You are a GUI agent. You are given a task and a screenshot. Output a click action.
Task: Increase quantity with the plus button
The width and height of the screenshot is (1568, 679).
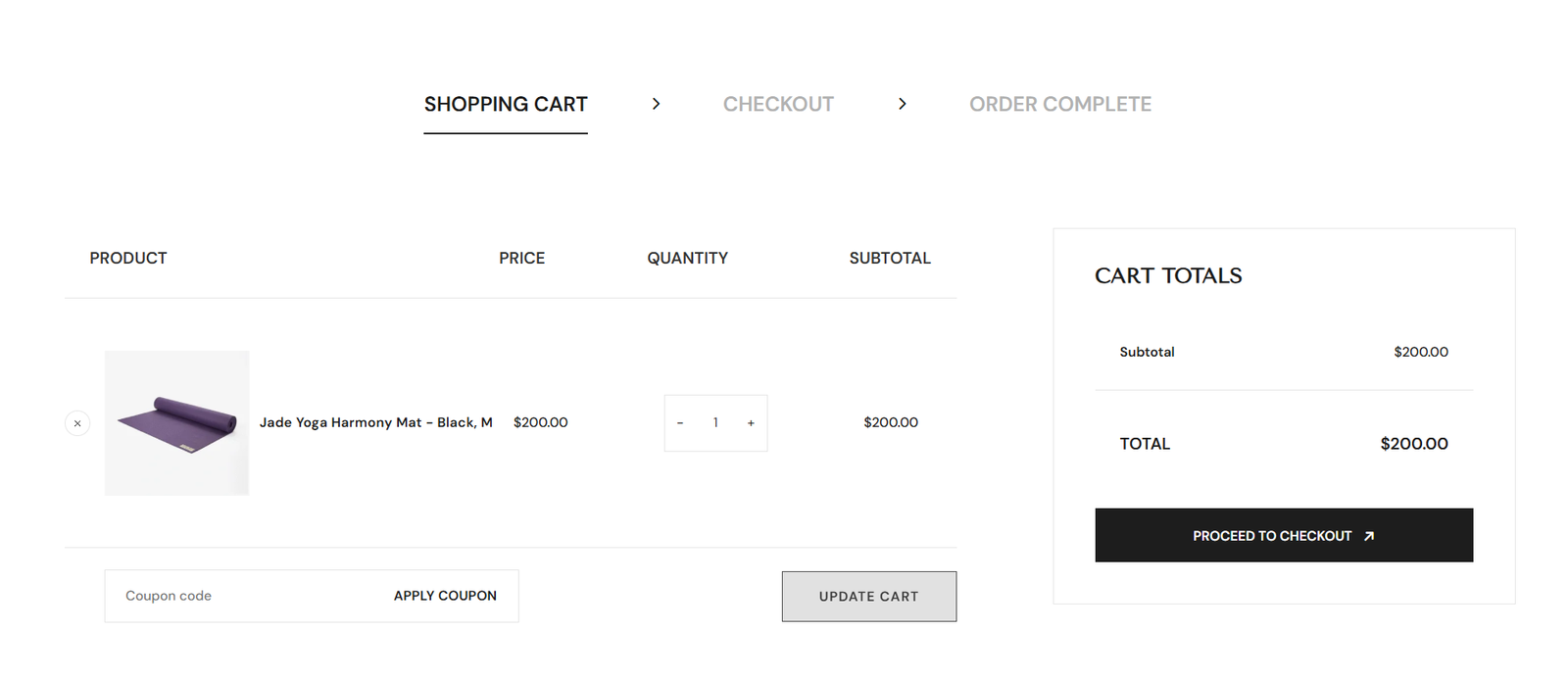pos(751,423)
